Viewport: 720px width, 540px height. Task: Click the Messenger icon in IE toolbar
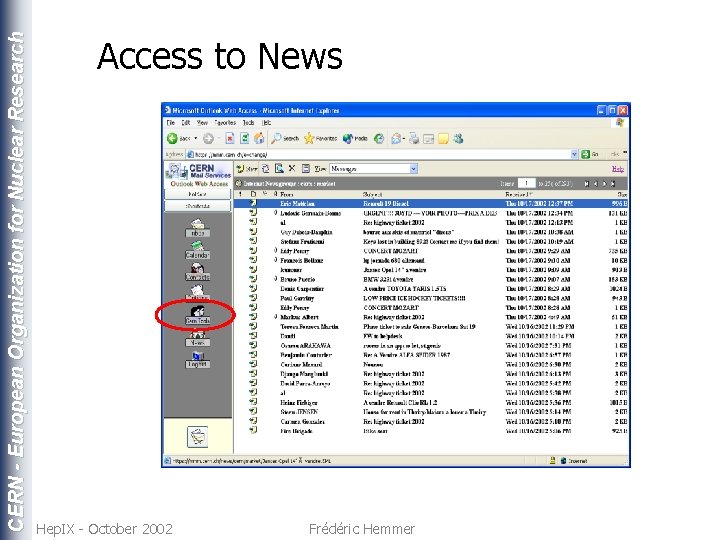click(x=458, y=138)
